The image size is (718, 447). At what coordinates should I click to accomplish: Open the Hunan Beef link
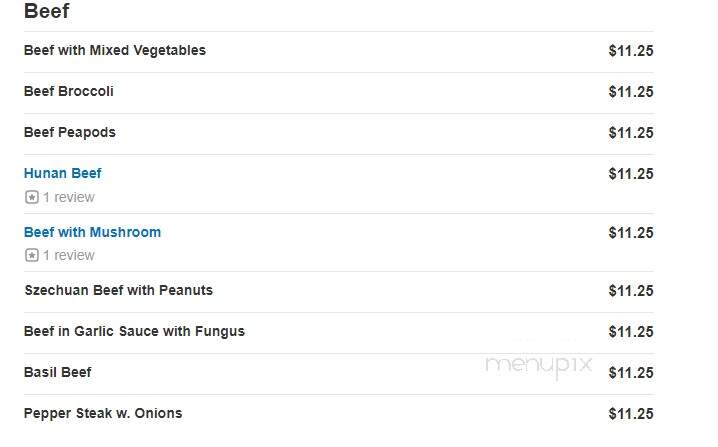pyautogui.click(x=63, y=173)
